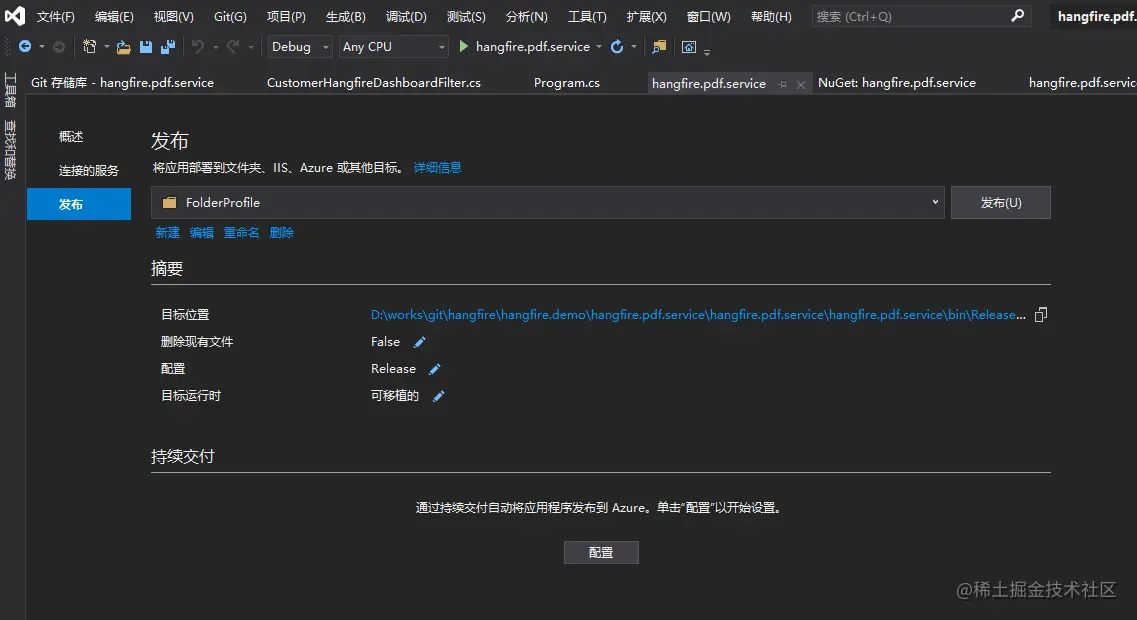Edit the 可移植的 target runtime with pencil
Screen dimensions: 1137x620
[x=439, y=396]
